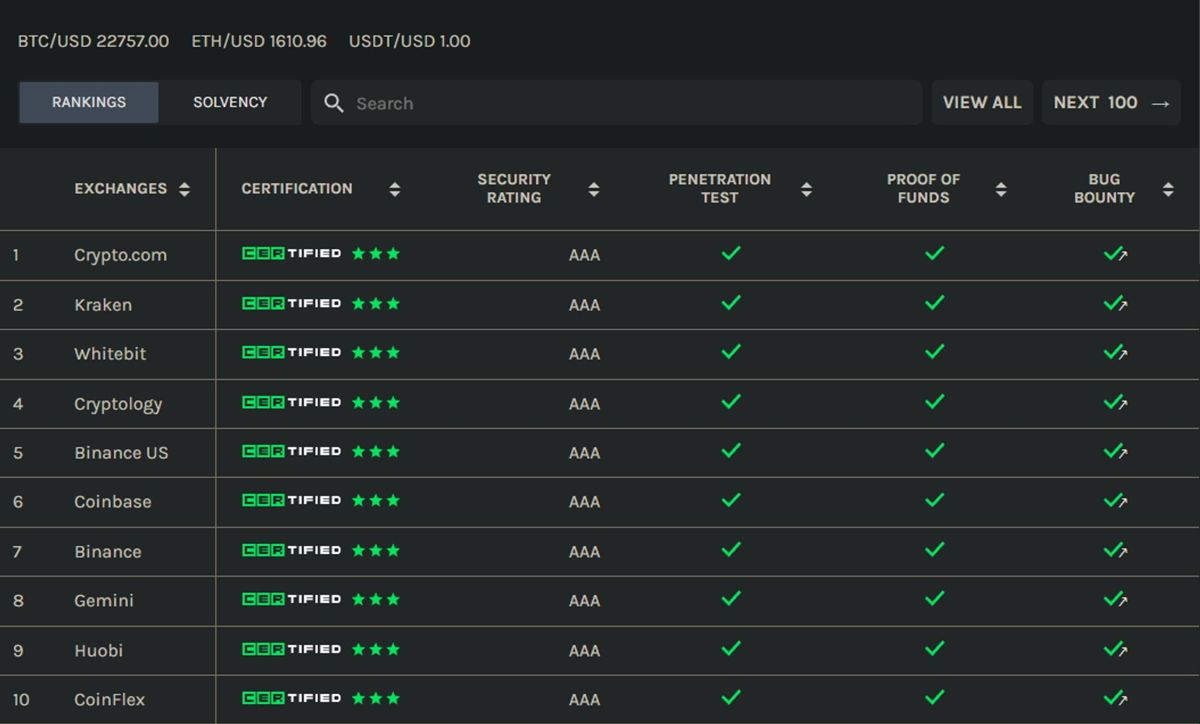The width and height of the screenshot is (1200, 724).
Task: Switch to the Rankings tab
Action: tap(89, 102)
